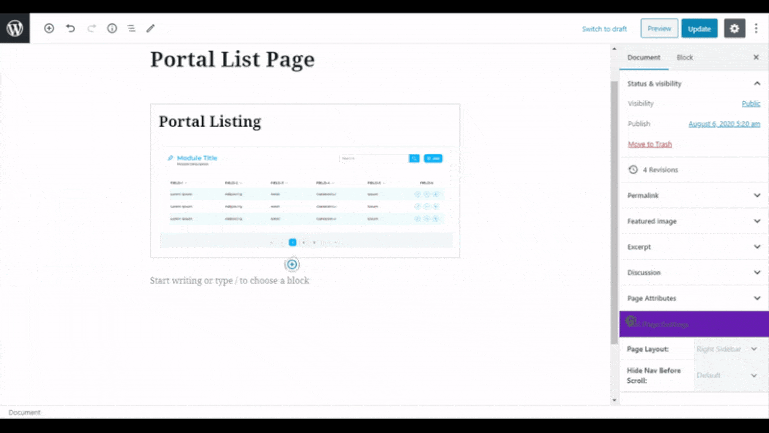Screen dimensions: 769x433
Task: Collapse the Status & visibility section
Action: click(x=757, y=84)
